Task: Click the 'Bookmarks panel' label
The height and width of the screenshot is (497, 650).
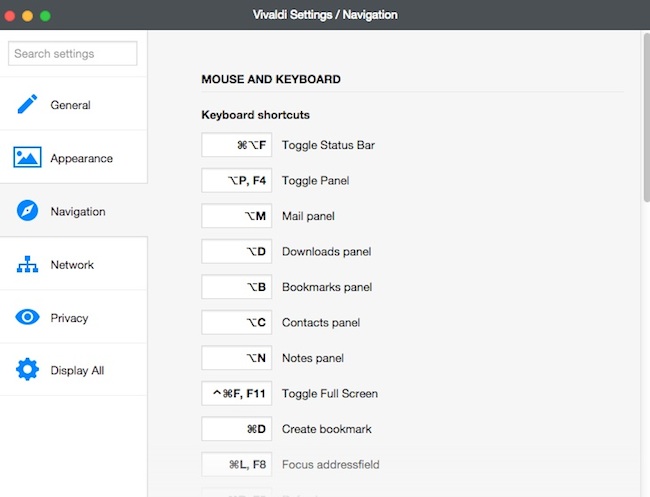Action: click(327, 287)
